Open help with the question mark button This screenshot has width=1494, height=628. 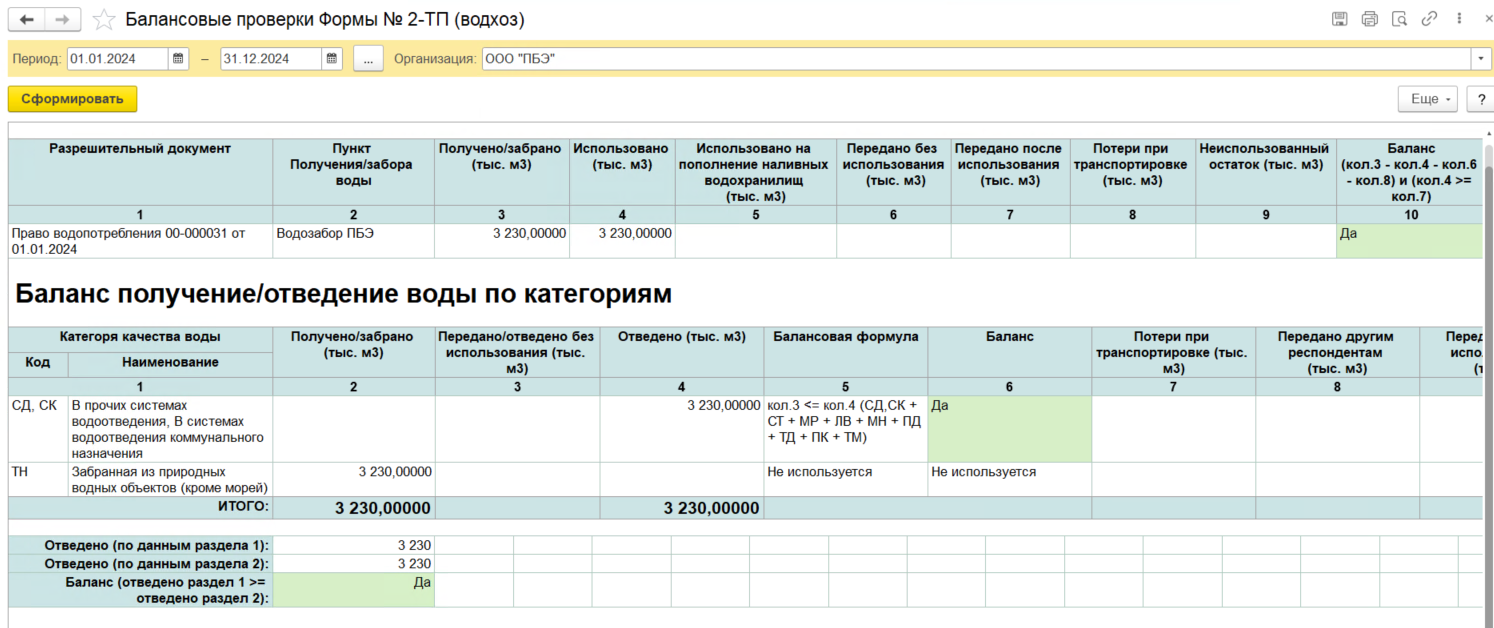tap(1480, 99)
